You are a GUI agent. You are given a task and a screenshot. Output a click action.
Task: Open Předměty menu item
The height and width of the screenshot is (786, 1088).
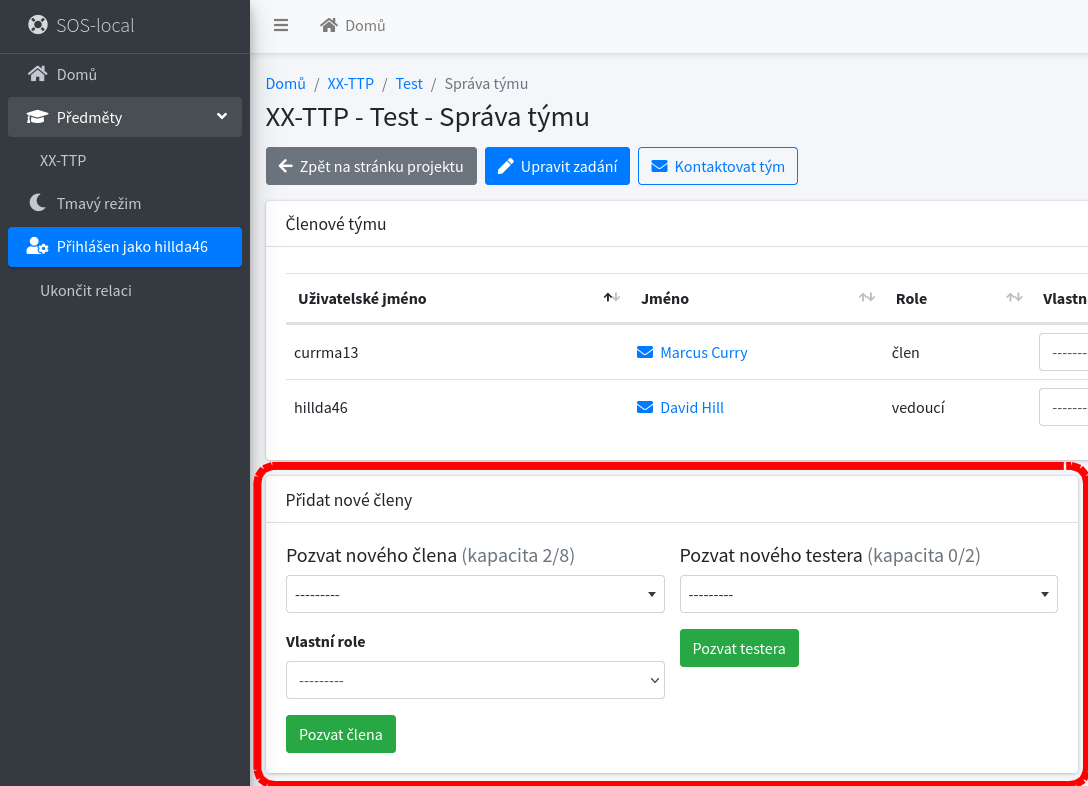(125, 117)
